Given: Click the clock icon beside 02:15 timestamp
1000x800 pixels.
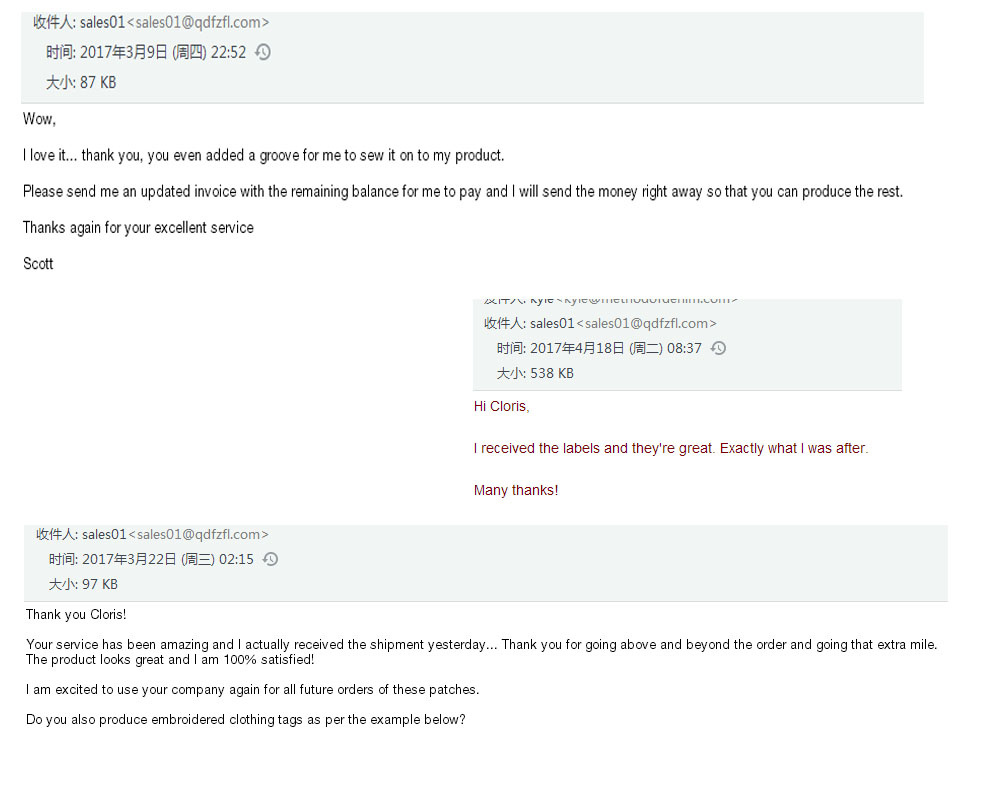Looking at the screenshot, I should click(270, 559).
